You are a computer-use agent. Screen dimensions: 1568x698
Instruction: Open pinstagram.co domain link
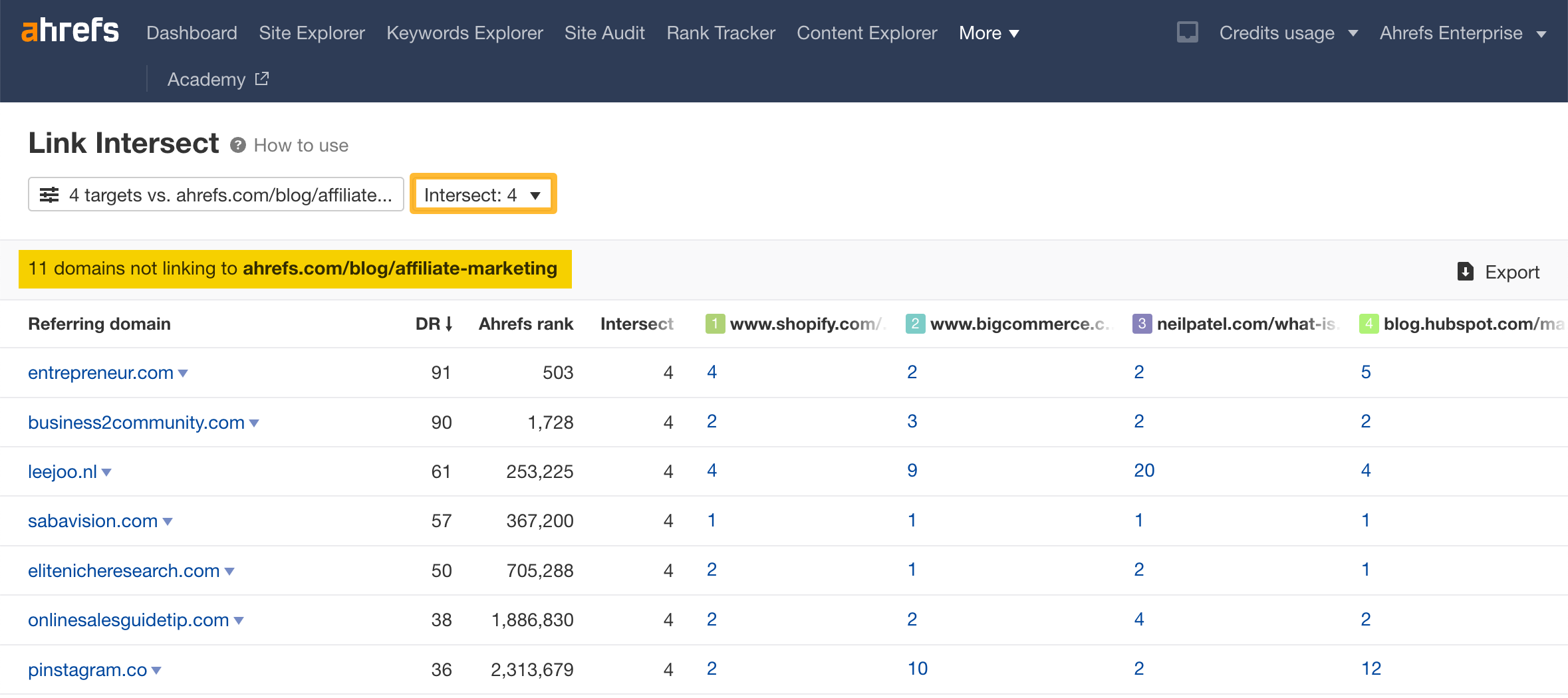pyautogui.click(x=87, y=669)
